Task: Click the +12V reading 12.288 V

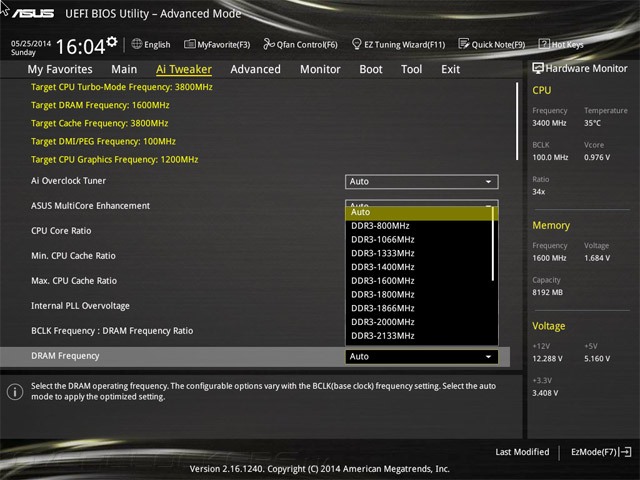Action: [x=547, y=358]
